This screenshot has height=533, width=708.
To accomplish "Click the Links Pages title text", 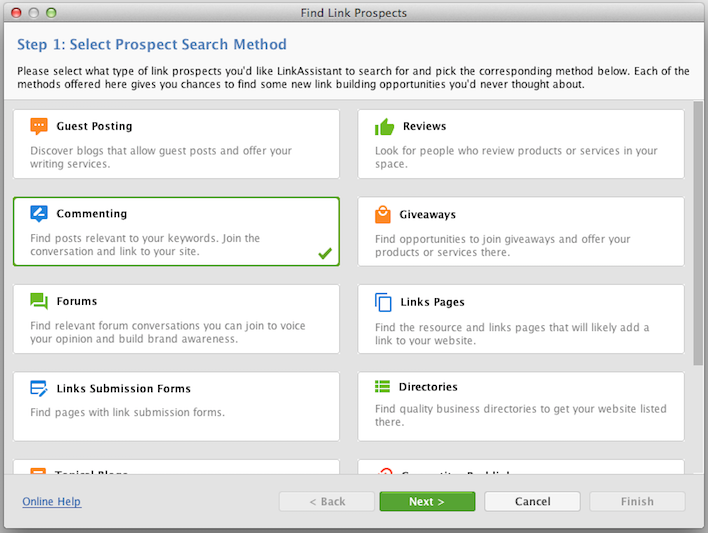I will [432, 302].
